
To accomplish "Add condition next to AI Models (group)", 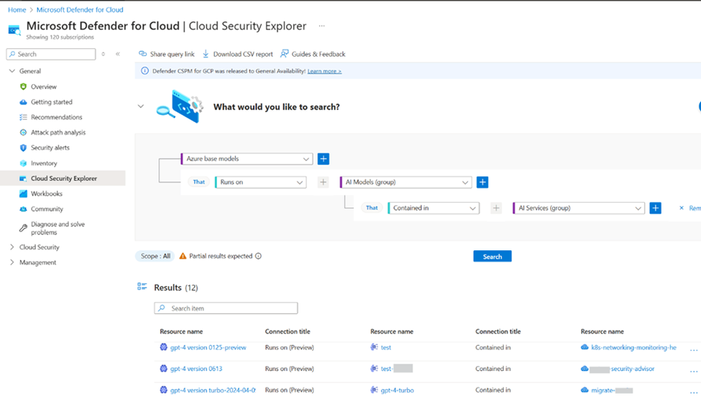I will (482, 182).
